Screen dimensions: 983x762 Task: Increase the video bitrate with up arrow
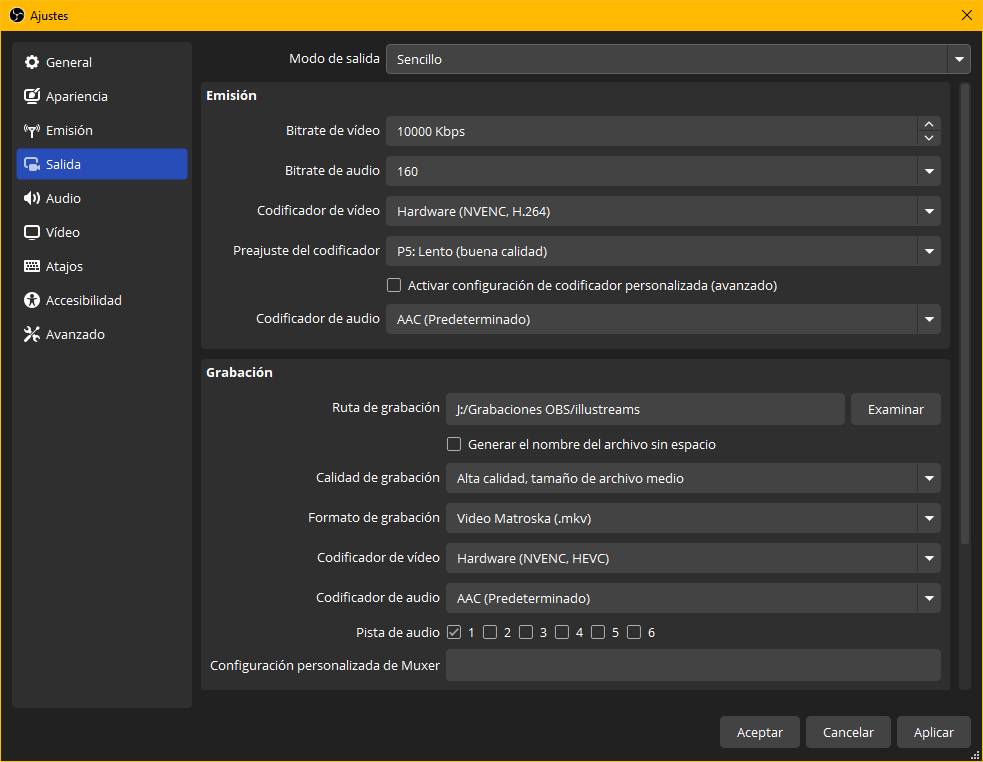929,124
